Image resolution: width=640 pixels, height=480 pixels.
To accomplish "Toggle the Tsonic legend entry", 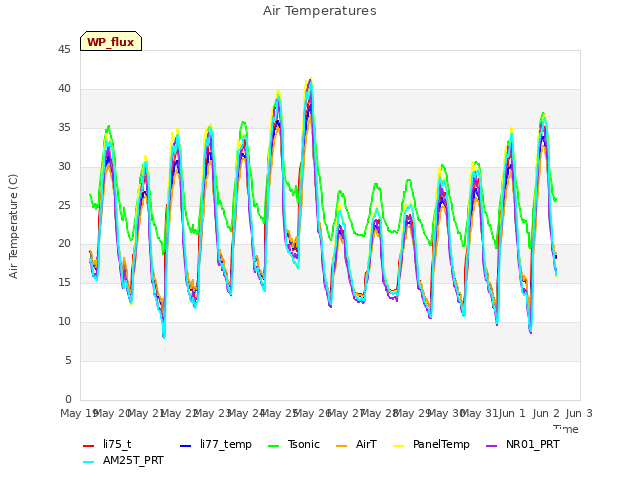I will pos(293,444).
